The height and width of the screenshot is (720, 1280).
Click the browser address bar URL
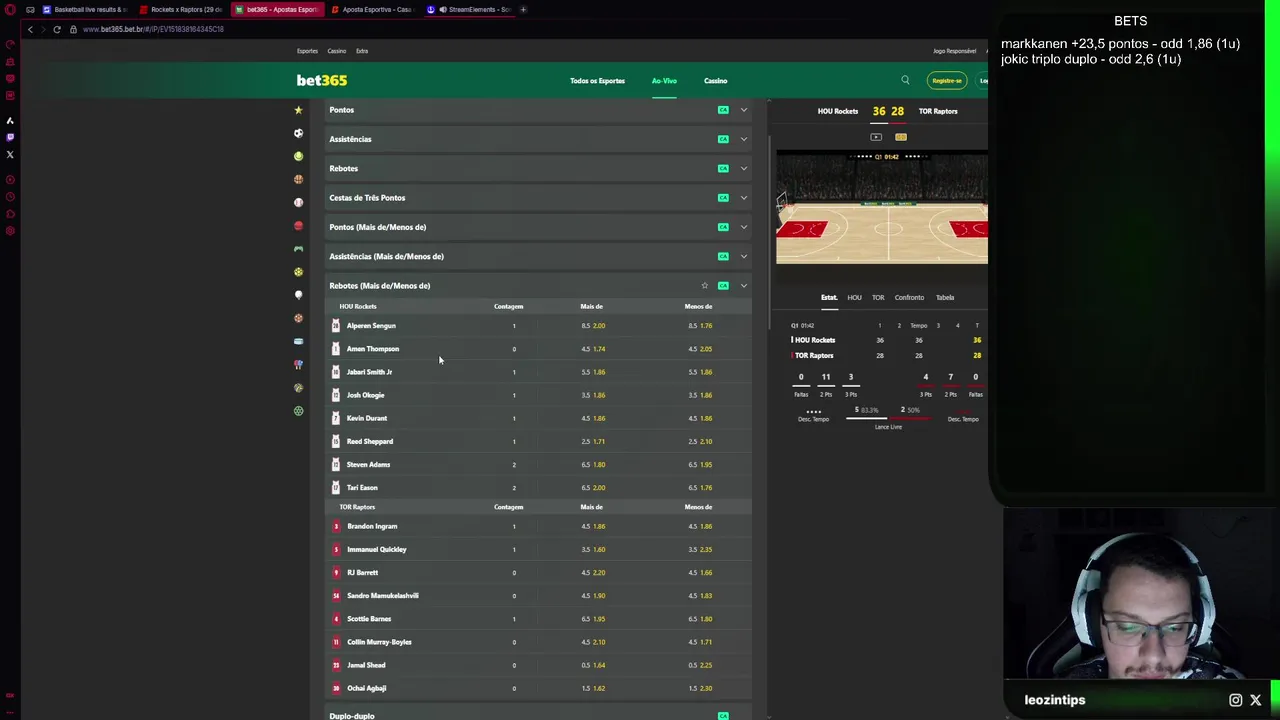[x=153, y=29]
